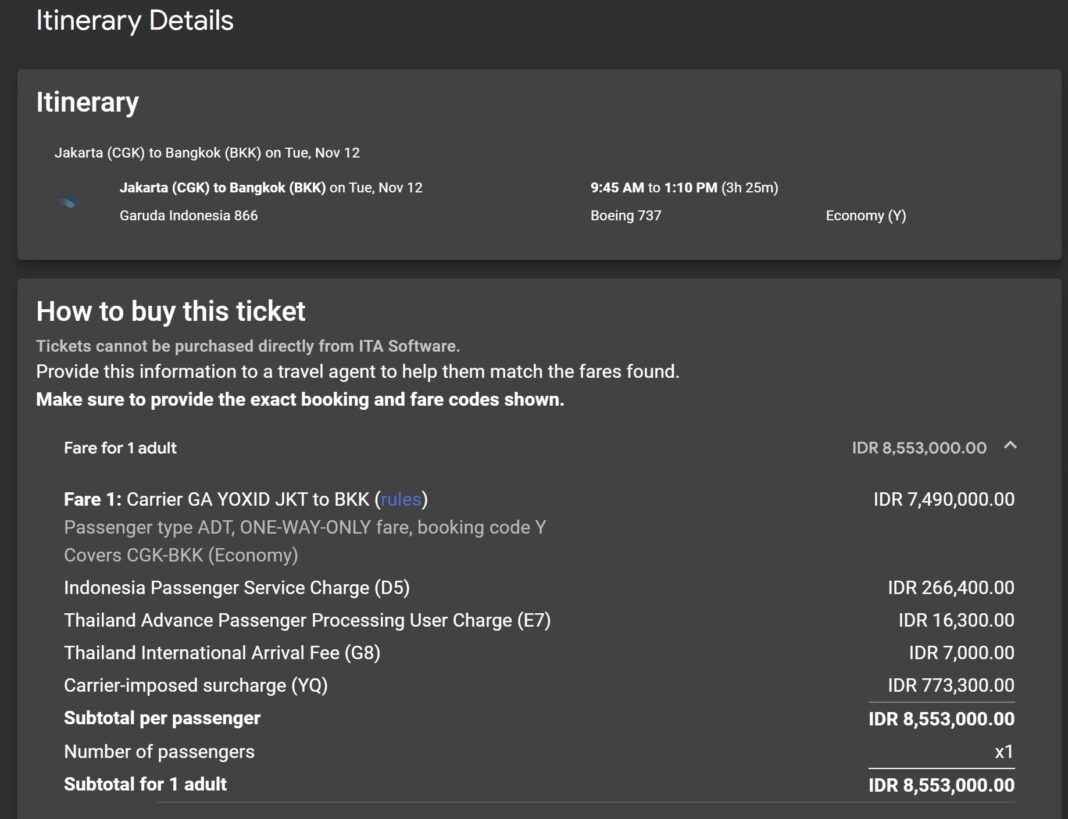The width and height of the screenshot is (1068, 819).
Task: Click the Fare for 1 adult label
Action: tap(120, 448)
